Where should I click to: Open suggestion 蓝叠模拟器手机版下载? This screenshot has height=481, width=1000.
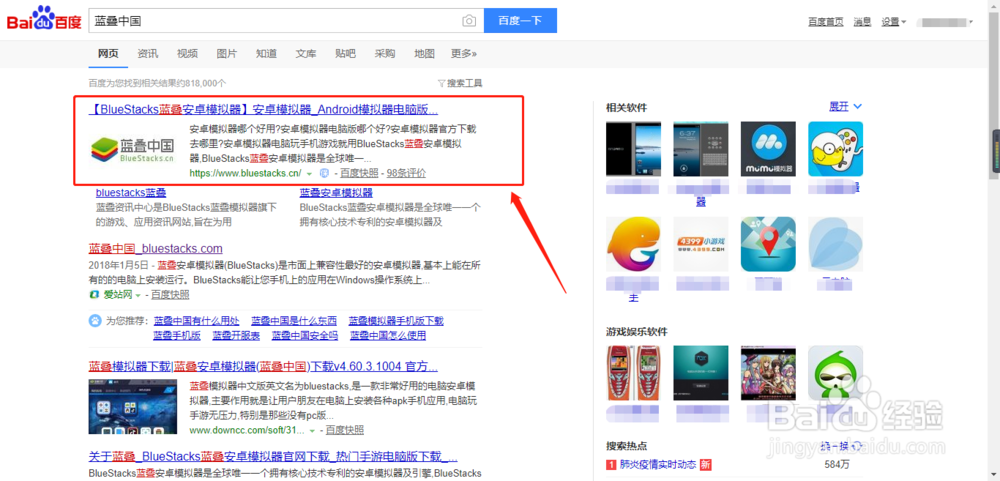[x=396, y=321]
